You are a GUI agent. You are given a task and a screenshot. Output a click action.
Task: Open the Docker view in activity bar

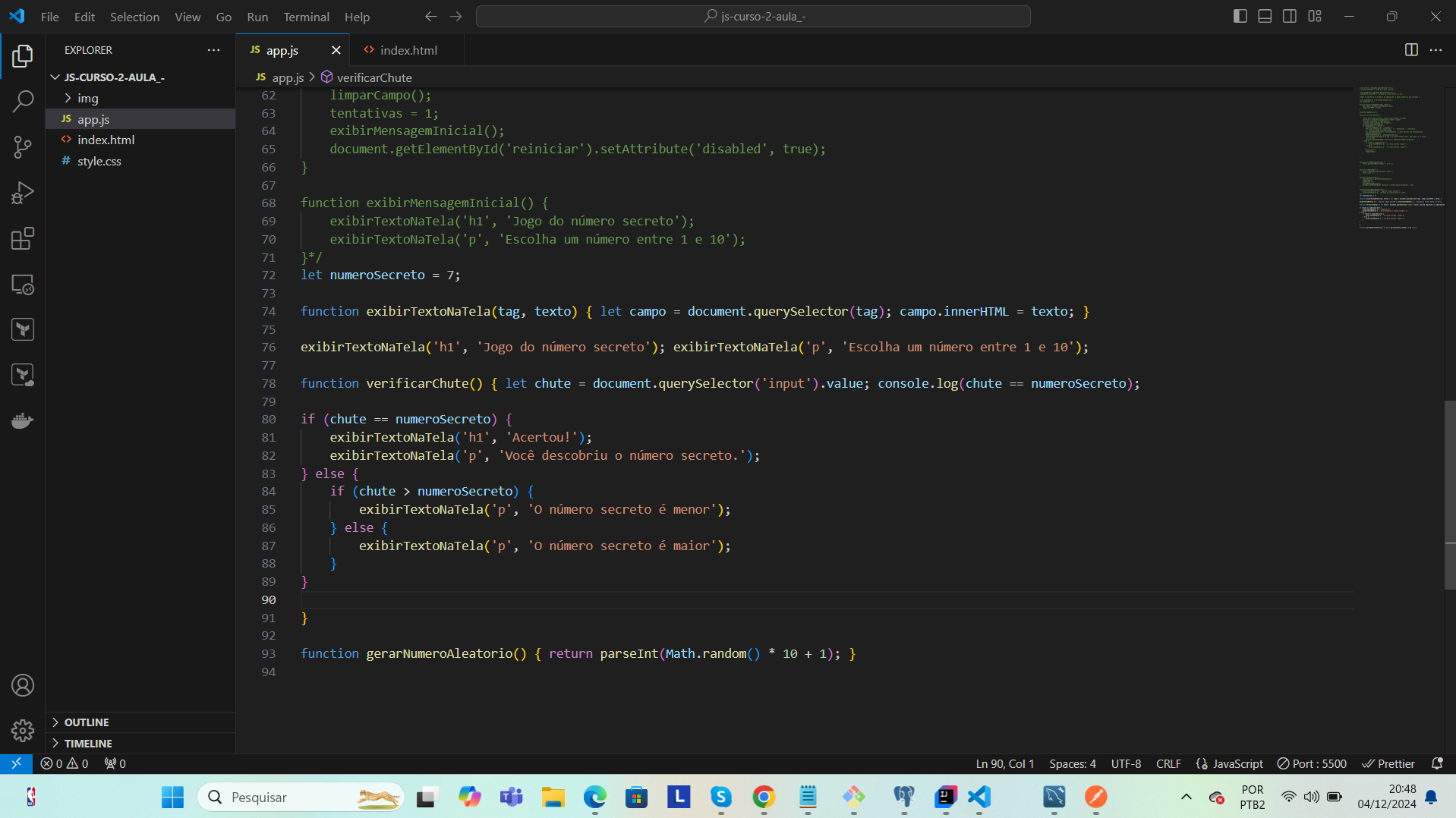point(23,420)
